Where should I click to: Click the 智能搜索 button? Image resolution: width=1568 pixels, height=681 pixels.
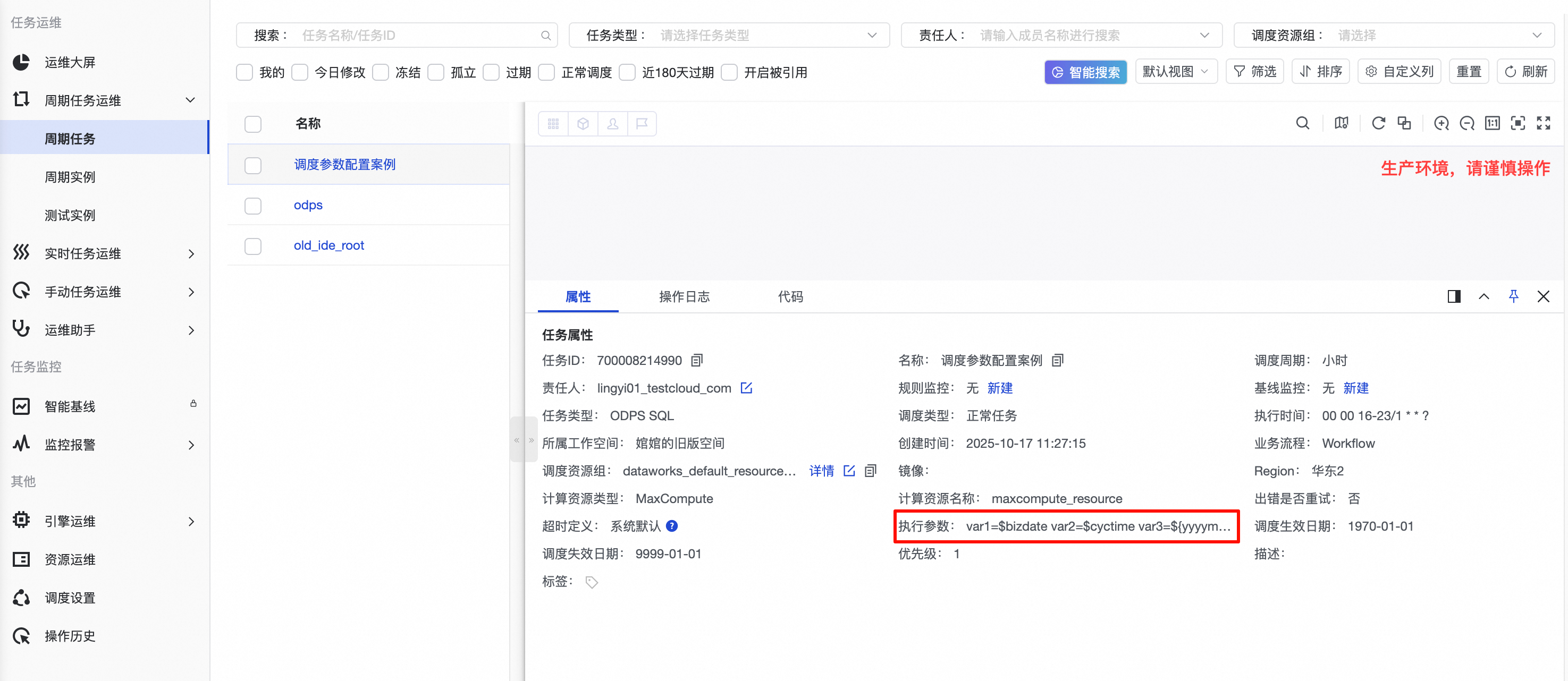click(x=1085, y=72)
